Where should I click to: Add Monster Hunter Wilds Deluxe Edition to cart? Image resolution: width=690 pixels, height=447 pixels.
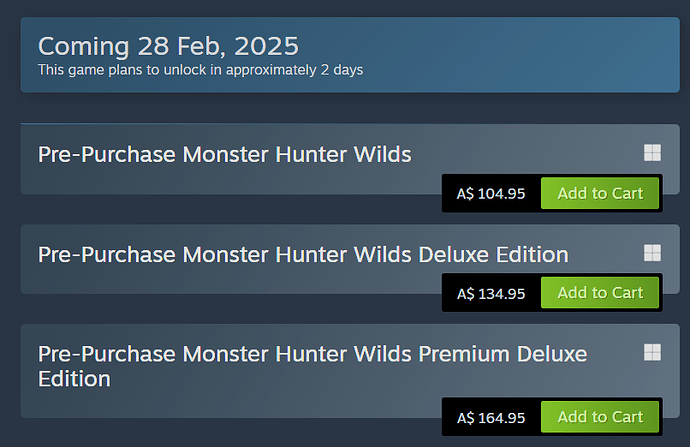(x=600, y=293)
